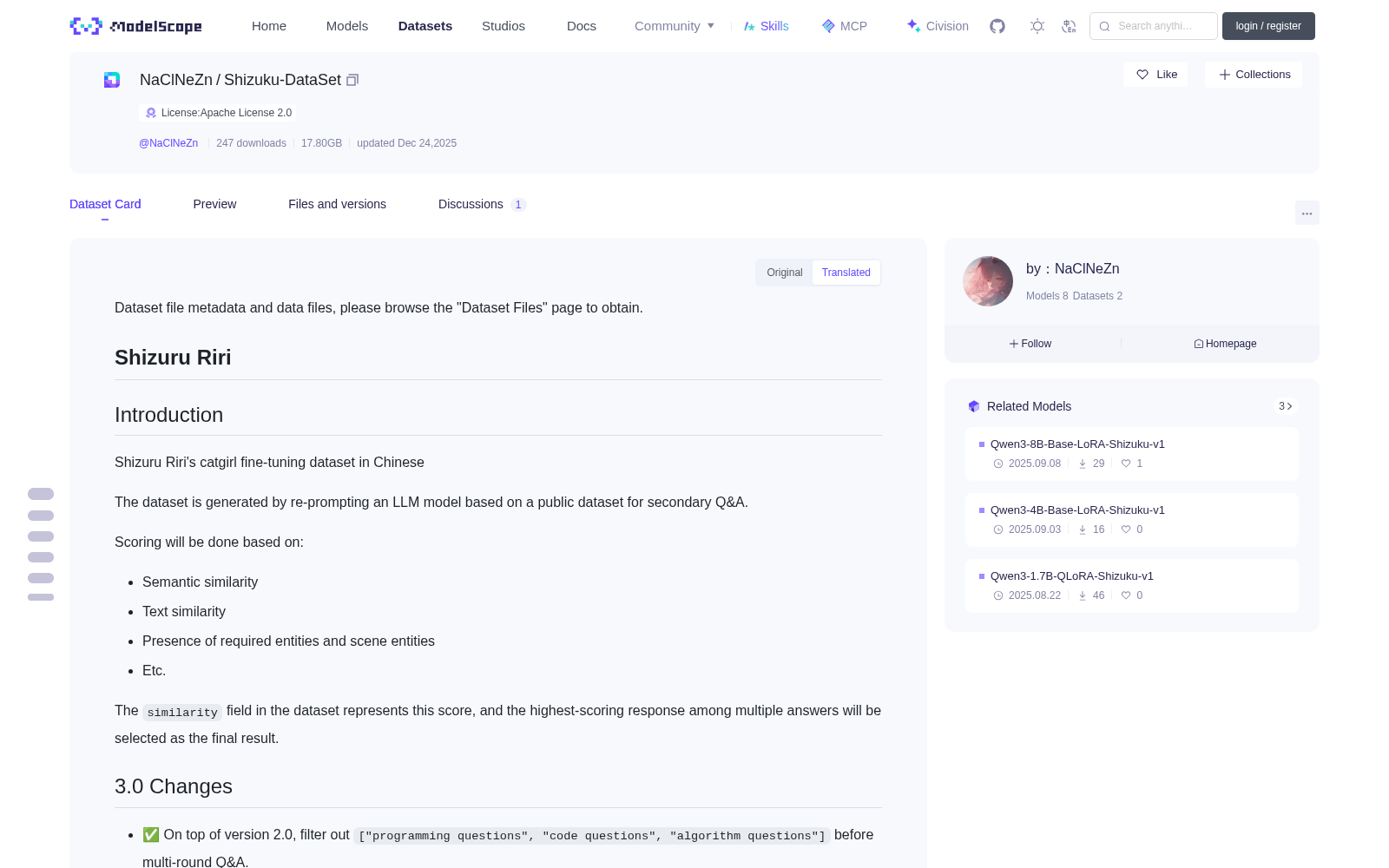
Task: Select the Files and versions tab
Action: coord(337,204)
